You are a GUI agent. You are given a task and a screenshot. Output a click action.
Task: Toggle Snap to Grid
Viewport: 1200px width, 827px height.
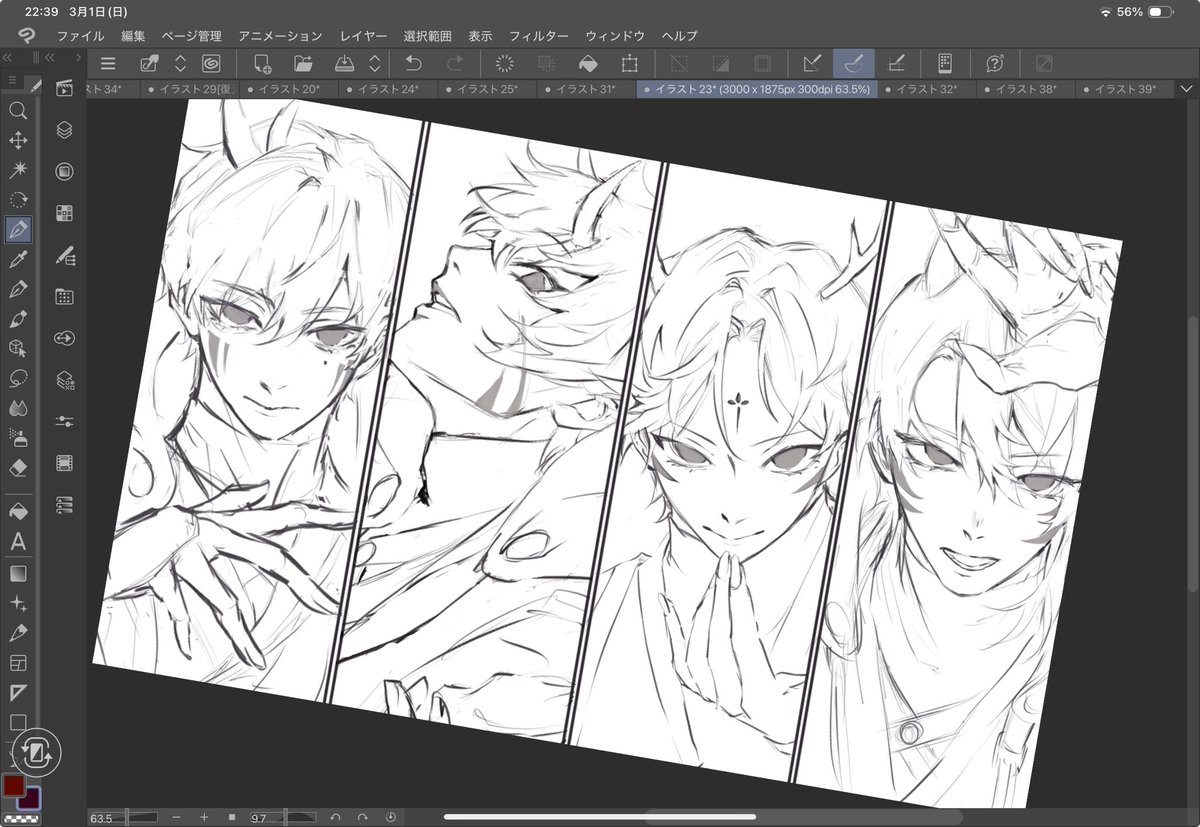click(896, 64)
